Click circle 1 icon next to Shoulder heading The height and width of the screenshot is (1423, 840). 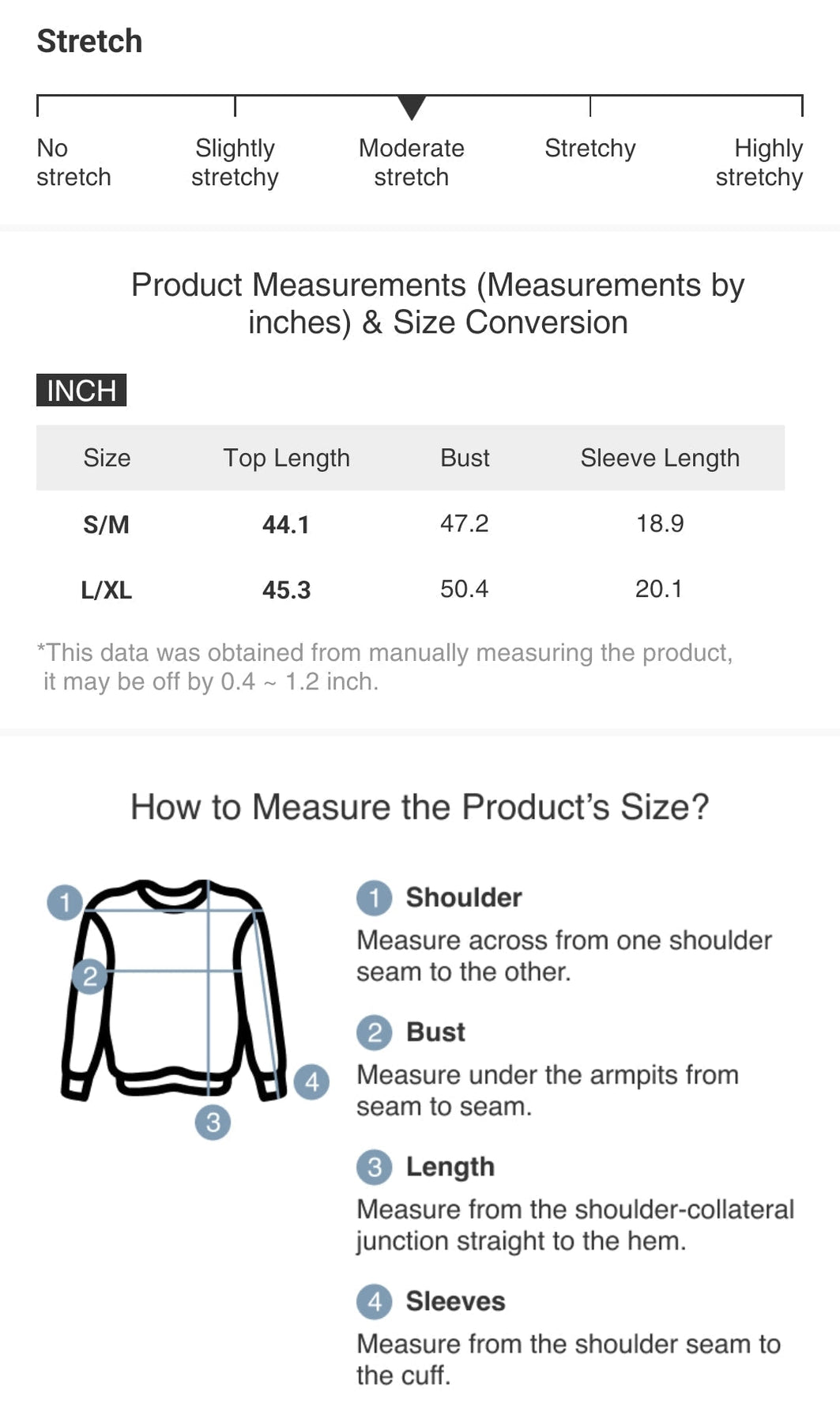coord(375,898)
